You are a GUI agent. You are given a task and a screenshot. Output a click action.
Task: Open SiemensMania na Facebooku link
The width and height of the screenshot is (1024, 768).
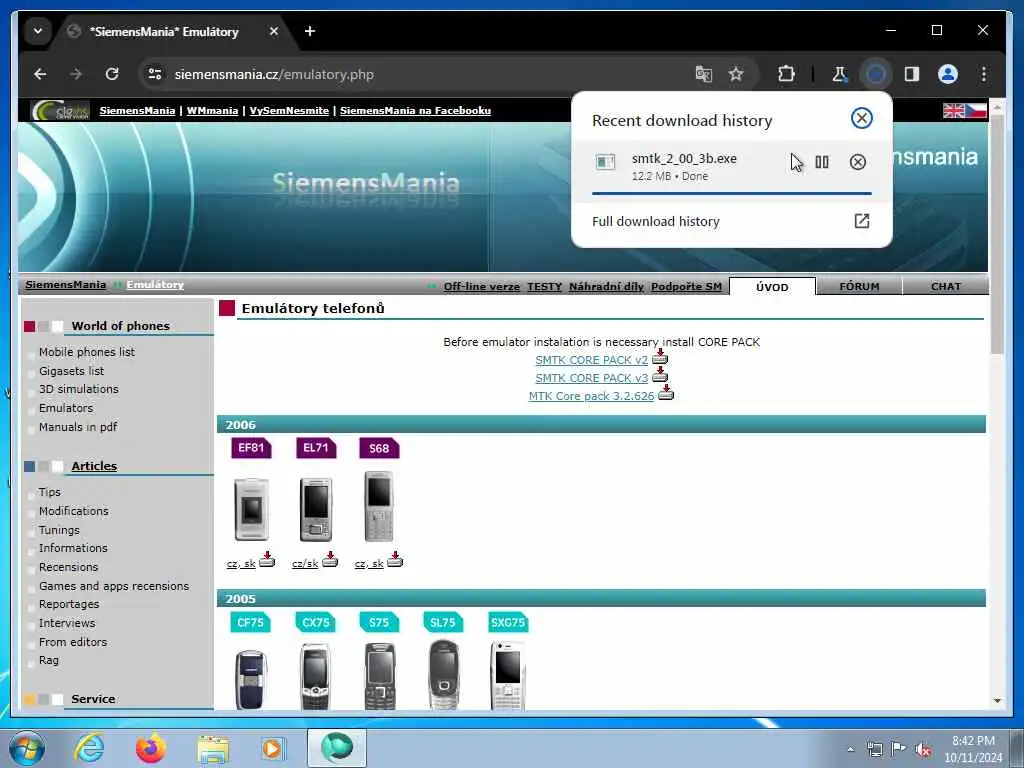(x=415, y=111)
